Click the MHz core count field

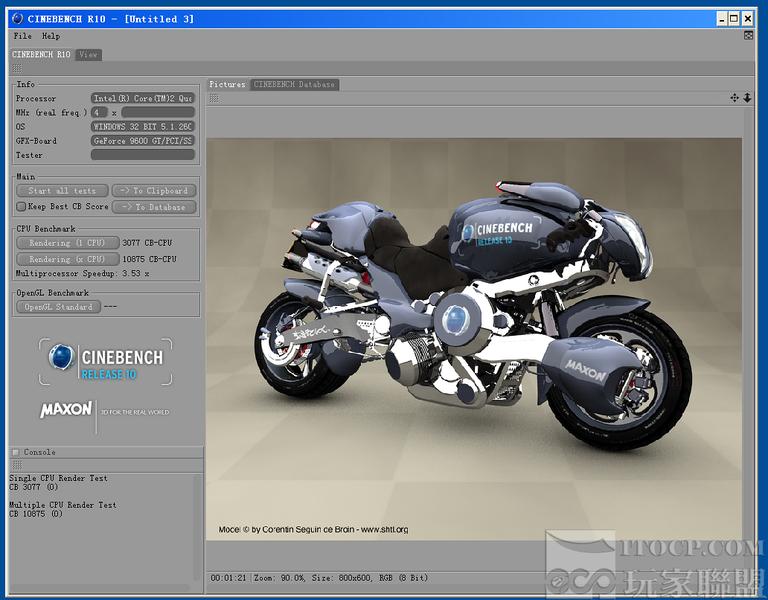pyautogui.click(x=99, y=113)
